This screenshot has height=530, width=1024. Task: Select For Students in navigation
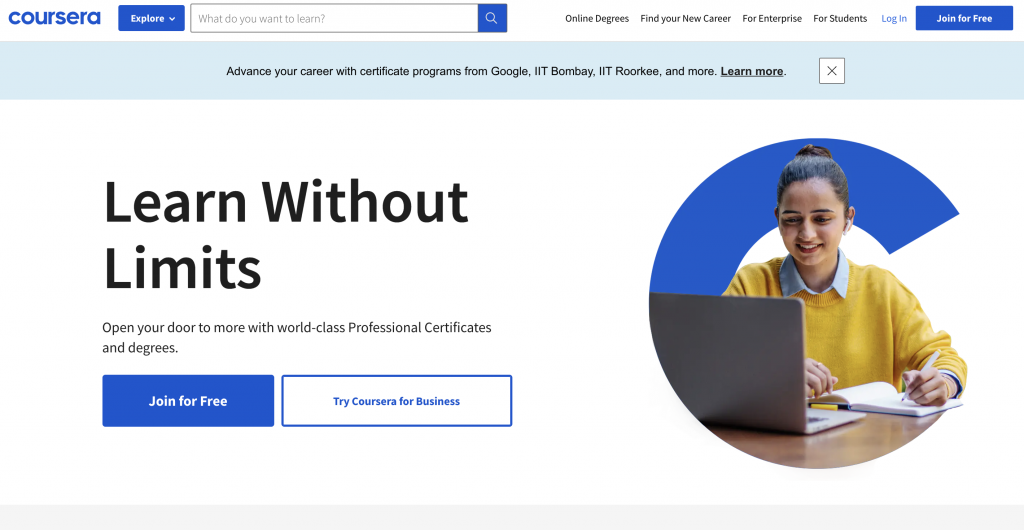[x=840, y=18]
